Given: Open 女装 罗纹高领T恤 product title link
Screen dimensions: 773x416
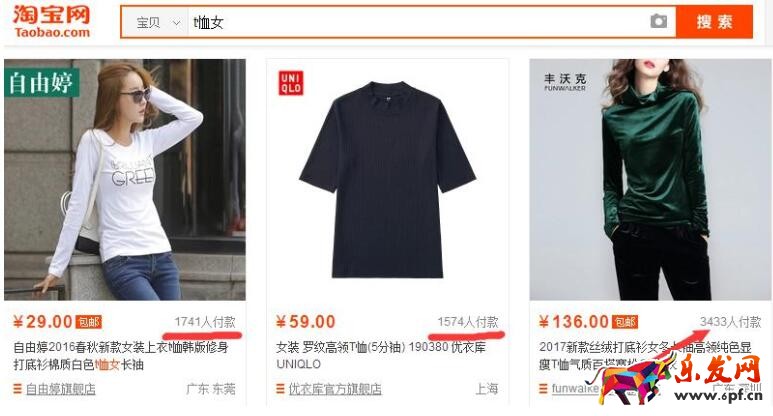Looking at the screenshot, I should [381, 355].
